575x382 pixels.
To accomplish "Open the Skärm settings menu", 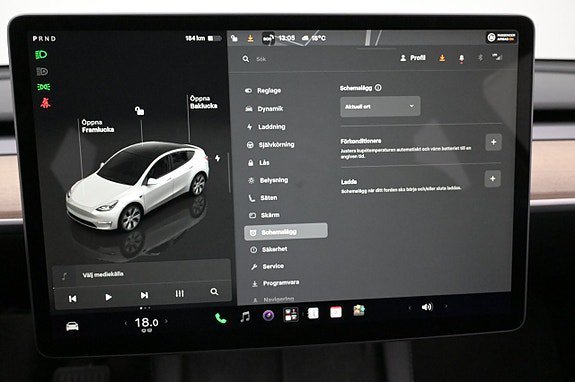I will [x=265, y=215].
